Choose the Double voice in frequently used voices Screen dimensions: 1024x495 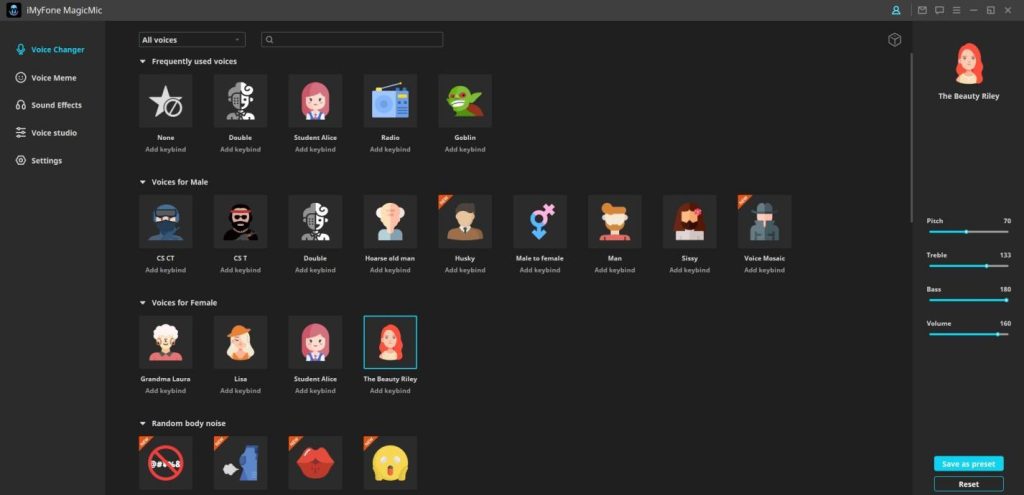coord(240,101)
